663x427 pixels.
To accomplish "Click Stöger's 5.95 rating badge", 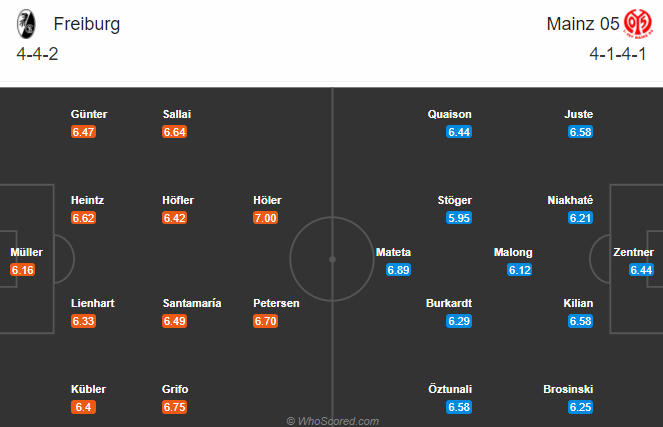I will [459, 218].
